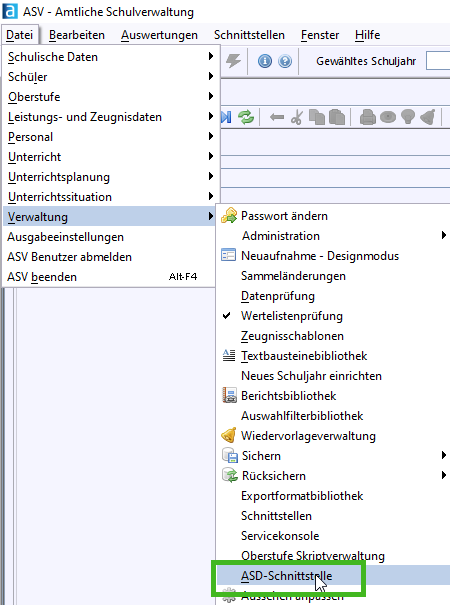This screenshot has width=450, height=605.
Task: Open the help question mark icon
Action: 285,61
